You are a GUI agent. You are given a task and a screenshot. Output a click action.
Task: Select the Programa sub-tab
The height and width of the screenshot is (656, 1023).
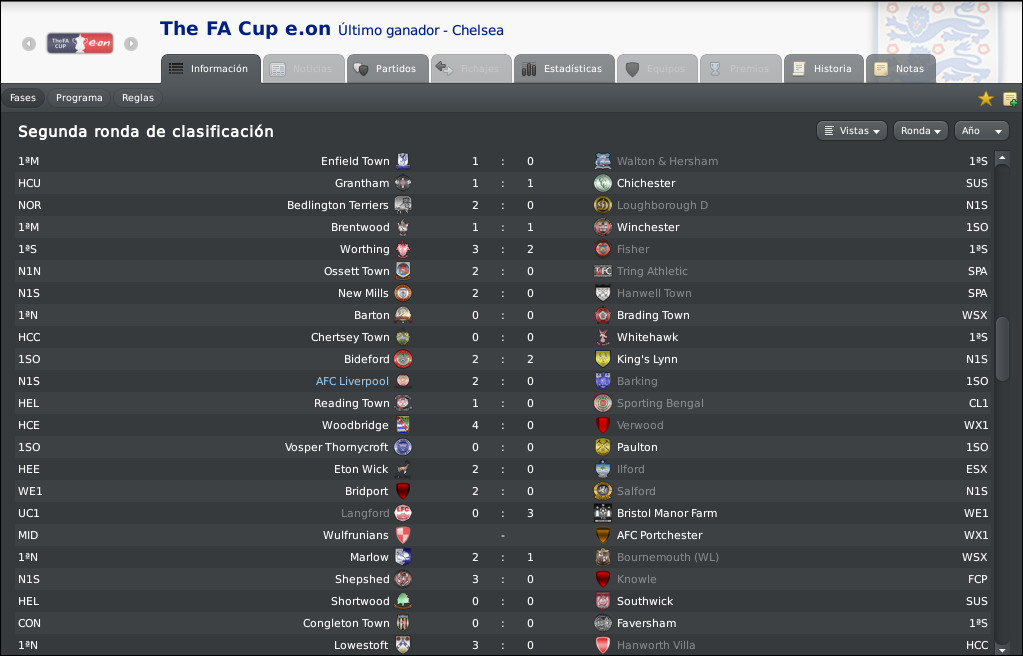click(x=79, y=98)
